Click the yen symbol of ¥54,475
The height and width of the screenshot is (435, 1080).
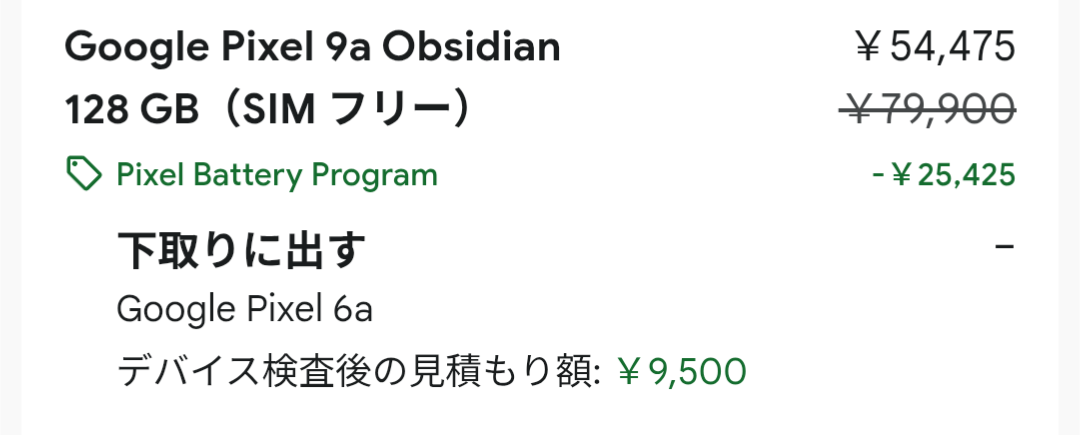click(867, 46)
